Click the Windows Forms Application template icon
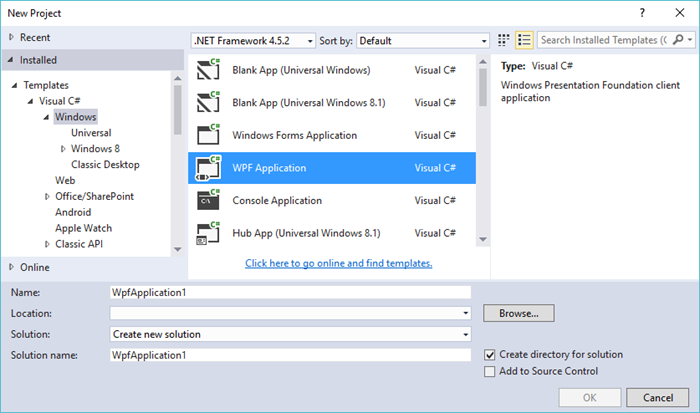The width and height of the screenshot is (700, 413). pos(208,134)
